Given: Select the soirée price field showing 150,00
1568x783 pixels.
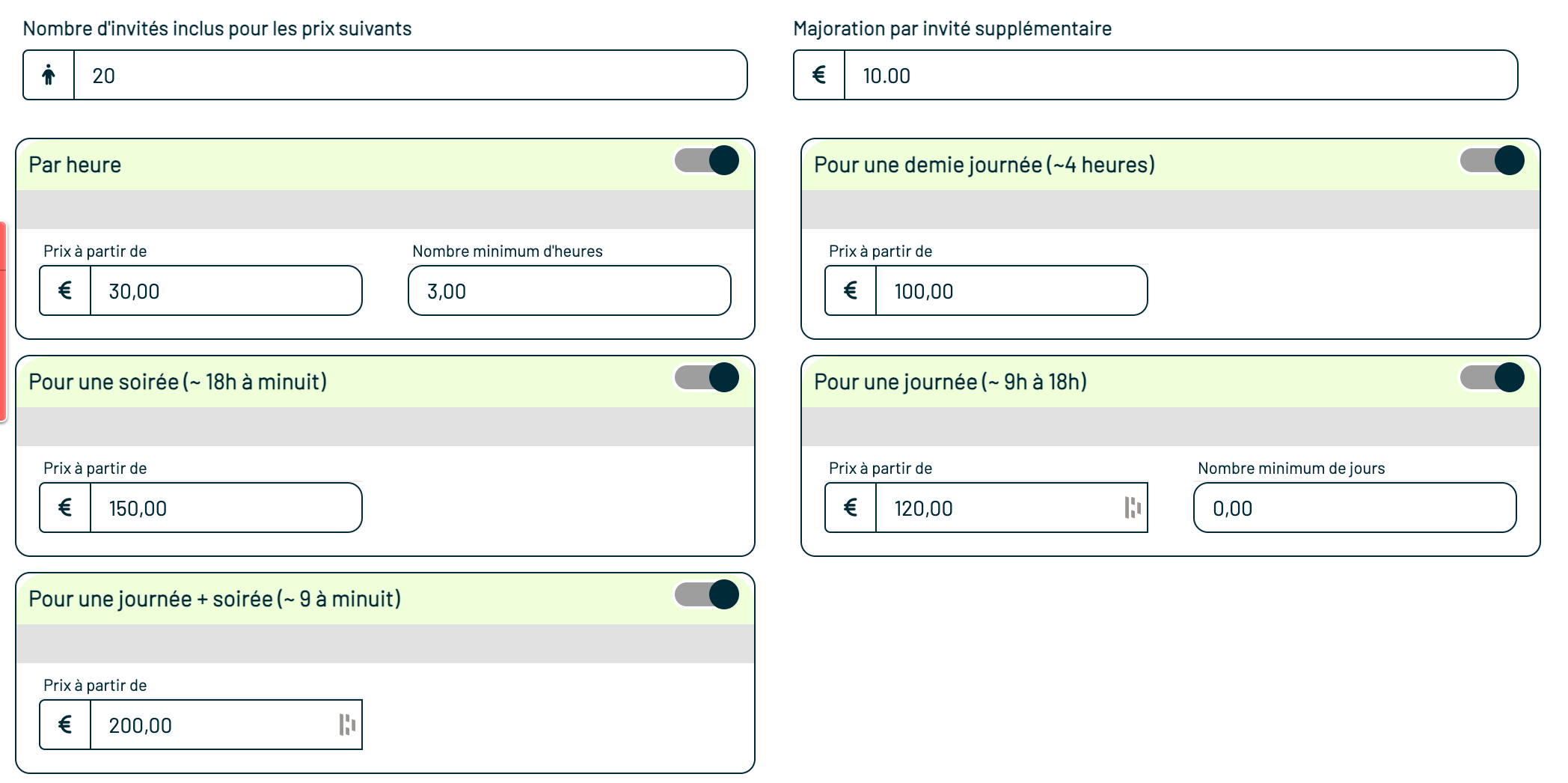Looking at the screenshot, I should 224,508.
